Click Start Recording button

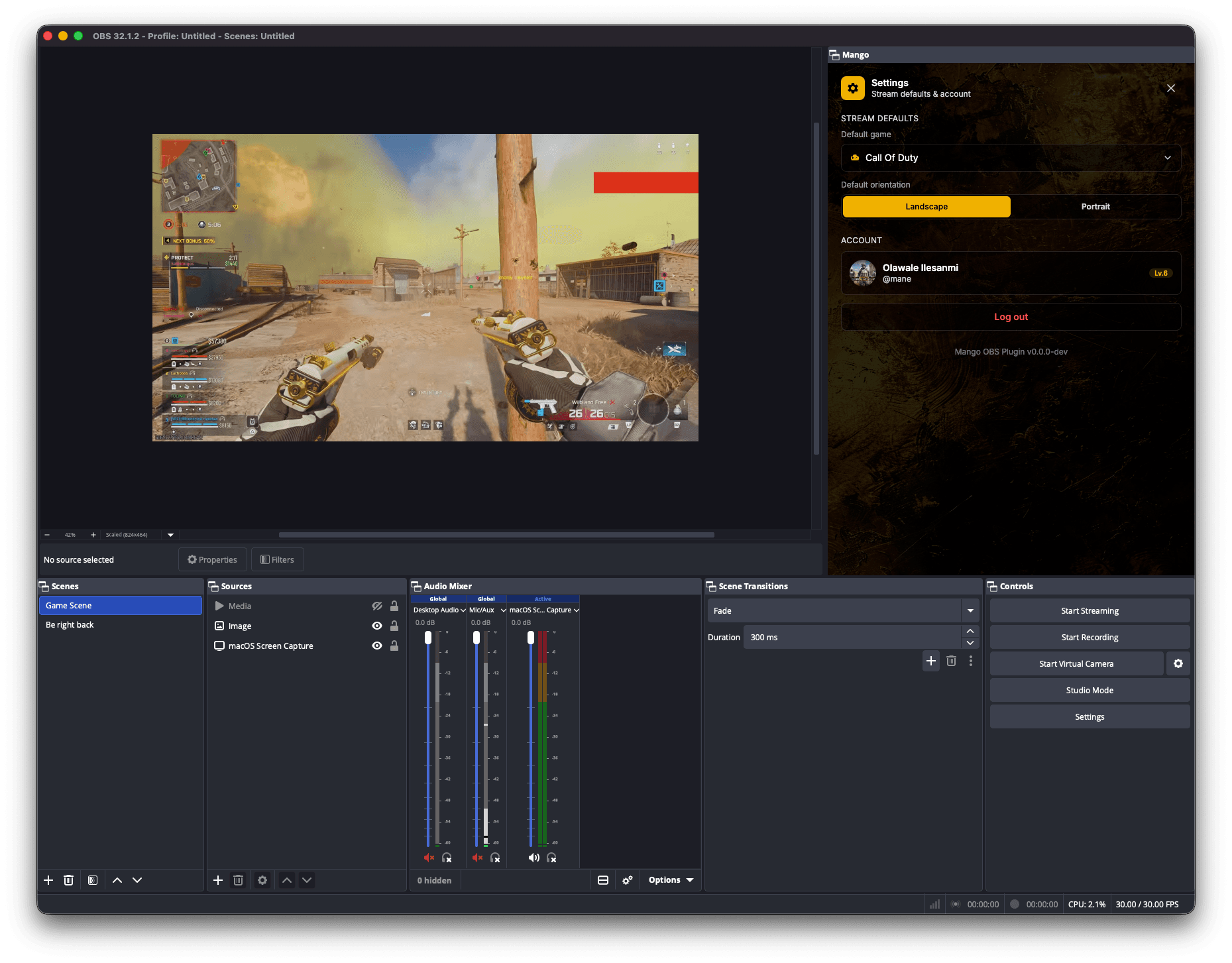pyautogui.click(x=1090, y=637)
